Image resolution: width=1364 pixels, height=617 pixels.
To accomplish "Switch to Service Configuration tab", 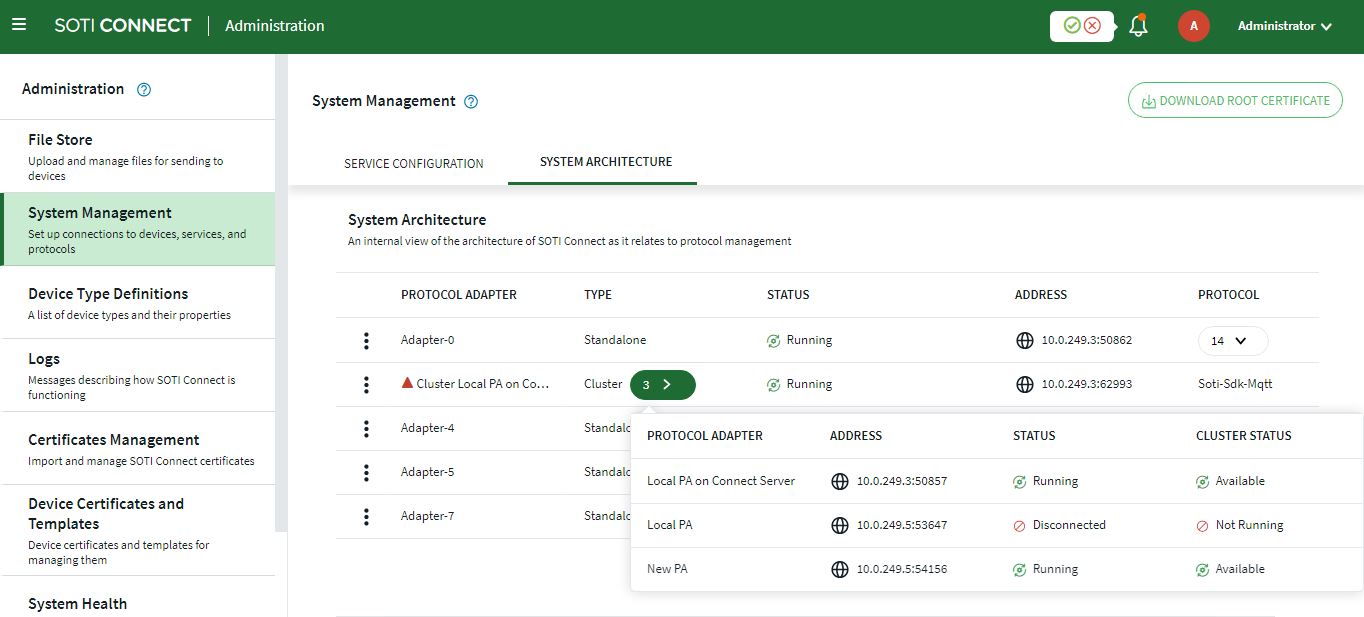I will [414, 163].
